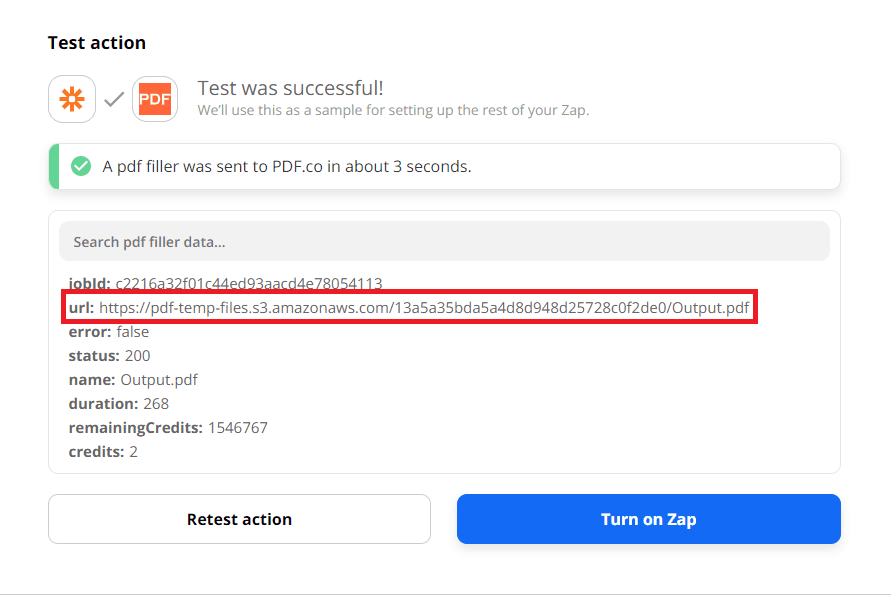This screenshot has width=891, height=597.
Task: Click the orange Zapier trigger app icon
Action: pyautogui.click(x=72, y=99)
